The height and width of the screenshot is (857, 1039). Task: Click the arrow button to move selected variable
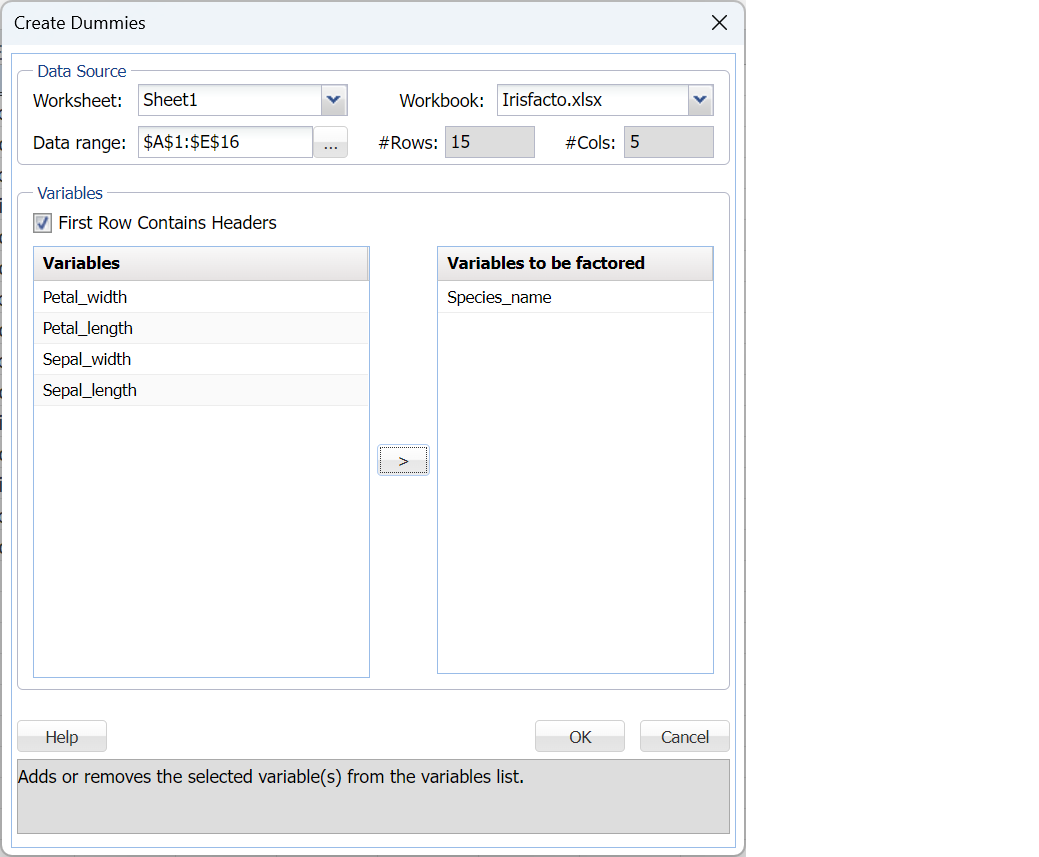[403, 460]
